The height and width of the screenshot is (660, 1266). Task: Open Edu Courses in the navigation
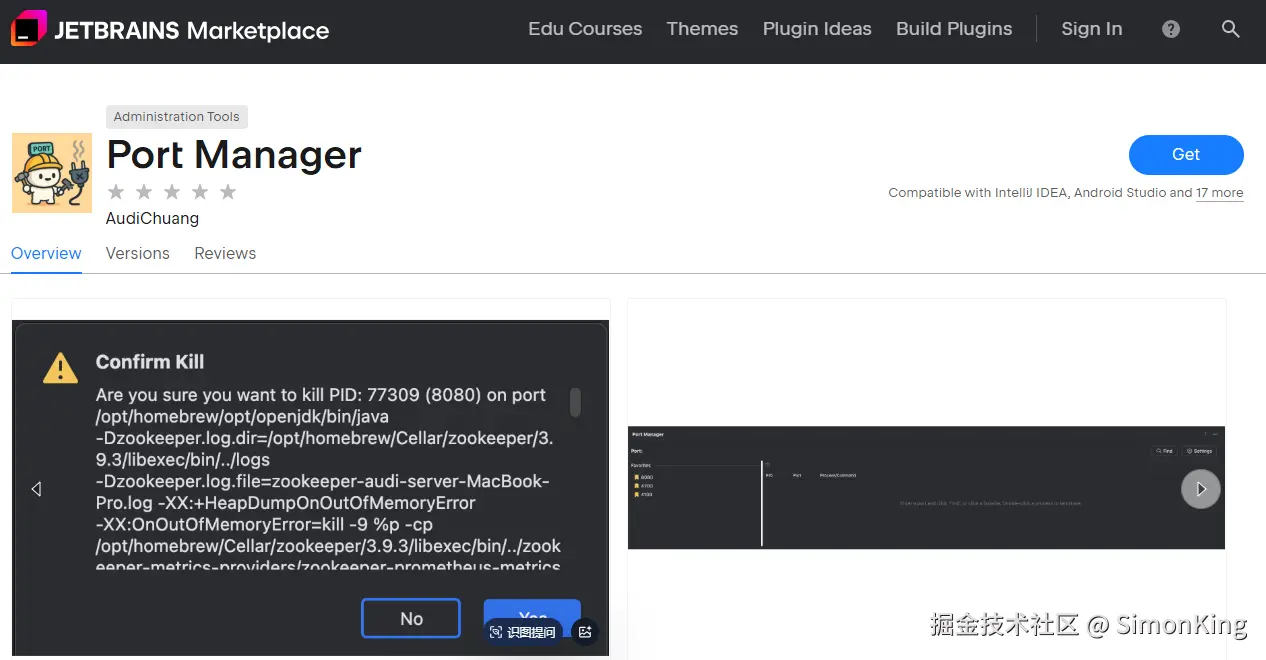(x=585, y=29)
